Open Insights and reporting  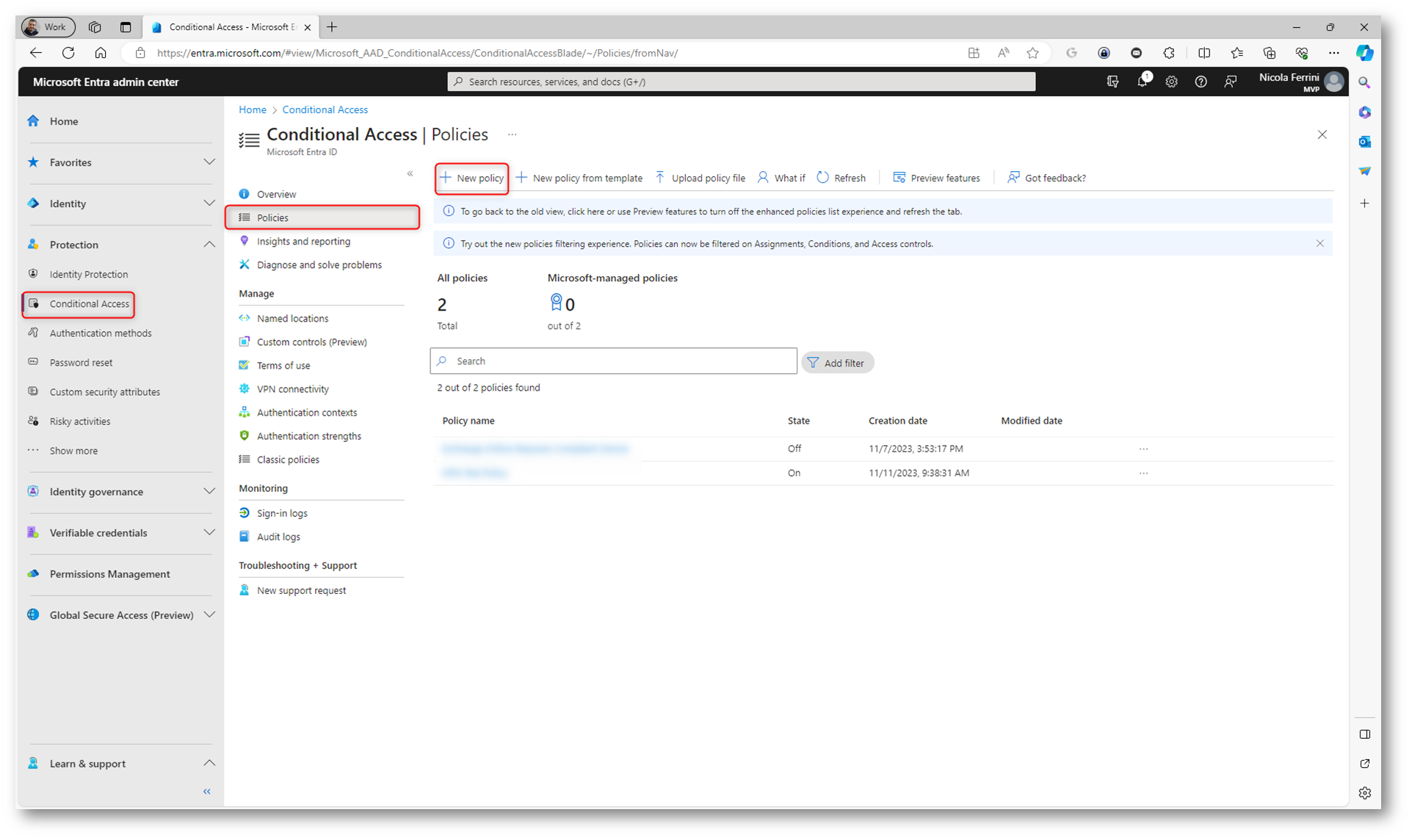point(303,241)
